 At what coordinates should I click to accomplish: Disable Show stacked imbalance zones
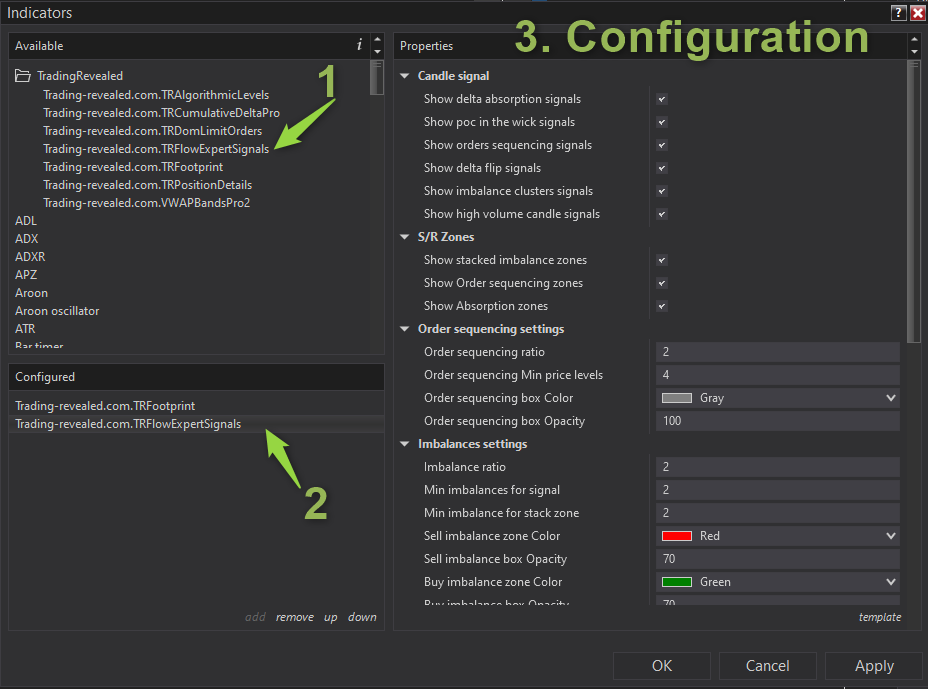point(662,260)
